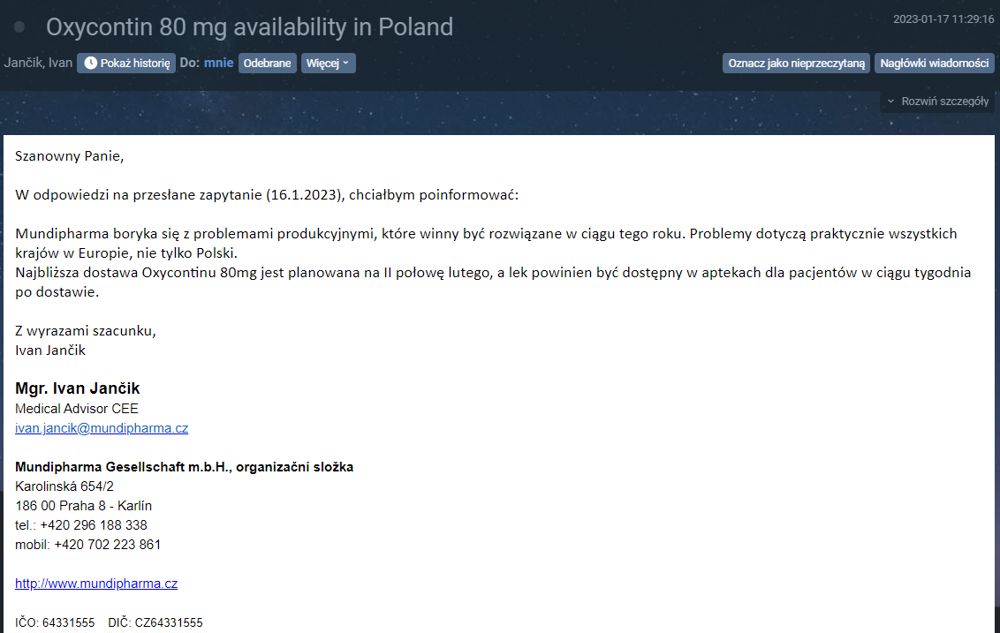Viewport: 1000px width, 633px height.
Task: Click the Mgr. Ivan Jančik signature name
Action: (x=77, y=388)
